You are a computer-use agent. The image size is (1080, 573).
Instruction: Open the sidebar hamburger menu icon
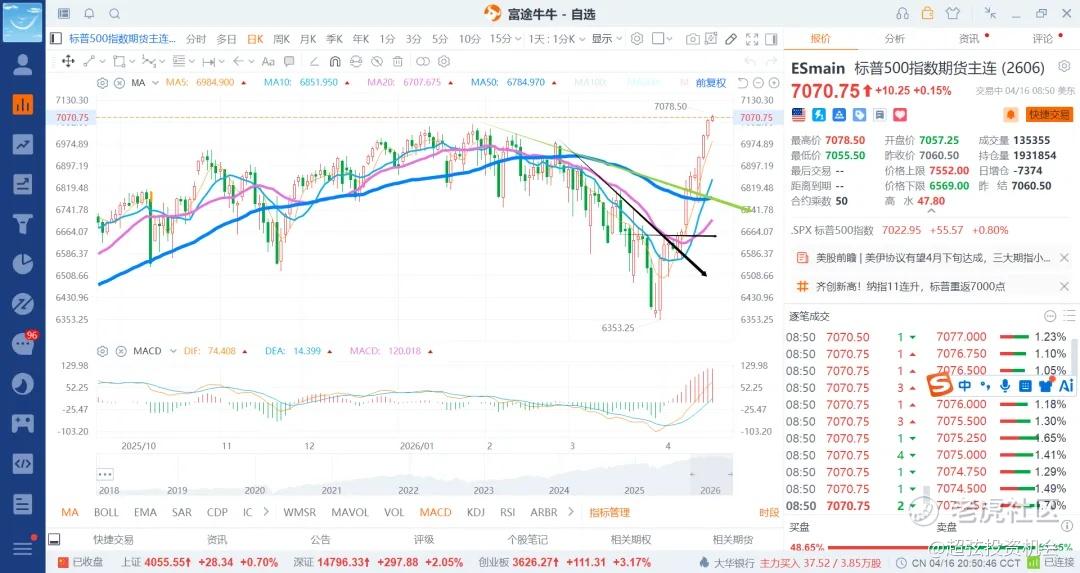coord(23,548)
